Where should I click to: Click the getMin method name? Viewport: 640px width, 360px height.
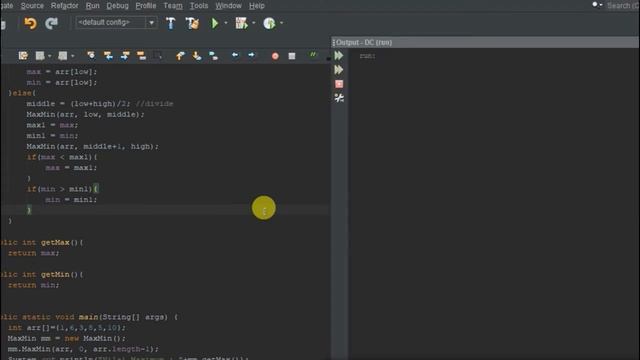[x=55, y=274]
